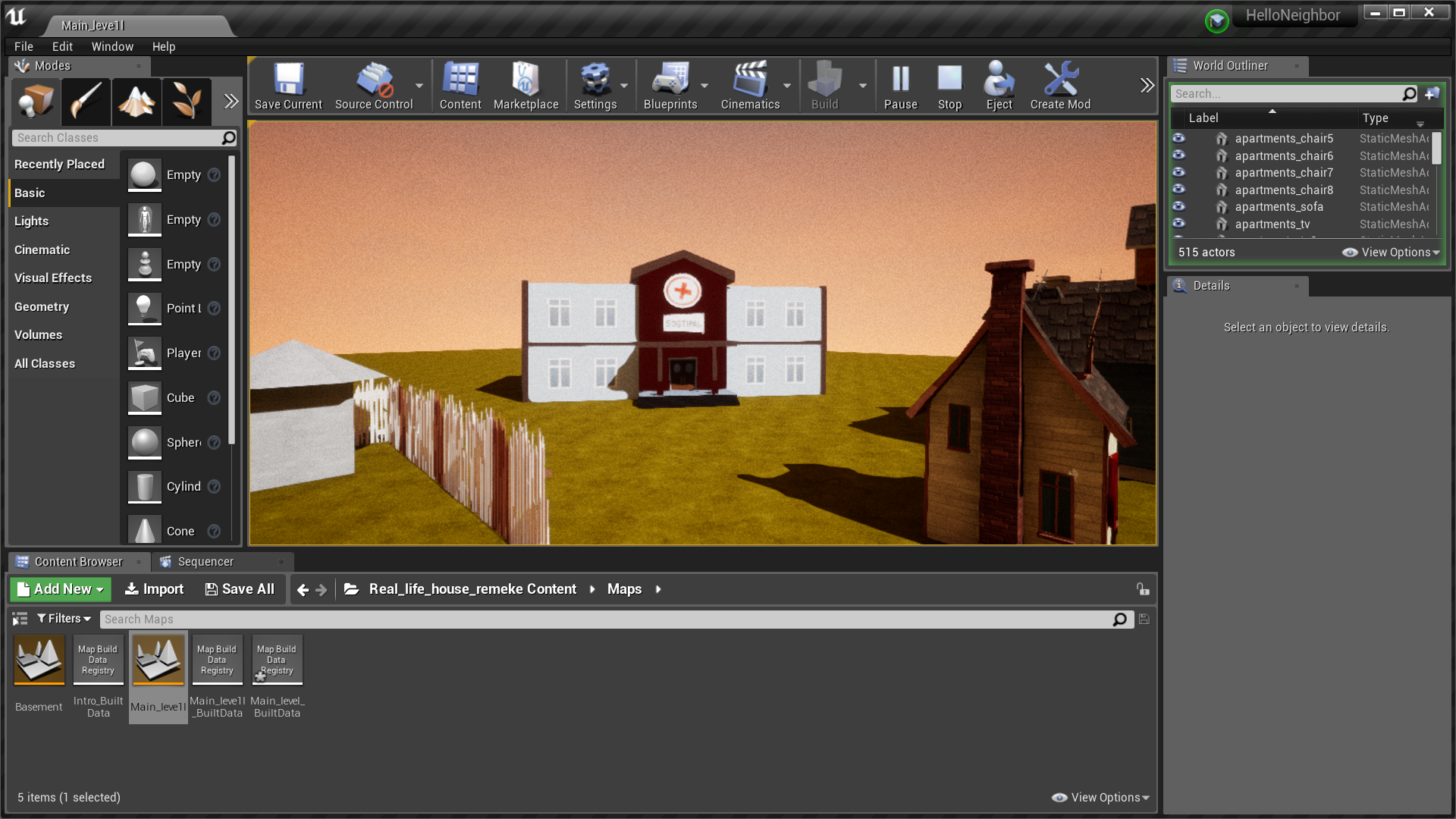This screenshot has height=819, width=1456.
Task: Open the Window menu
Action: (x=110, y=46)
